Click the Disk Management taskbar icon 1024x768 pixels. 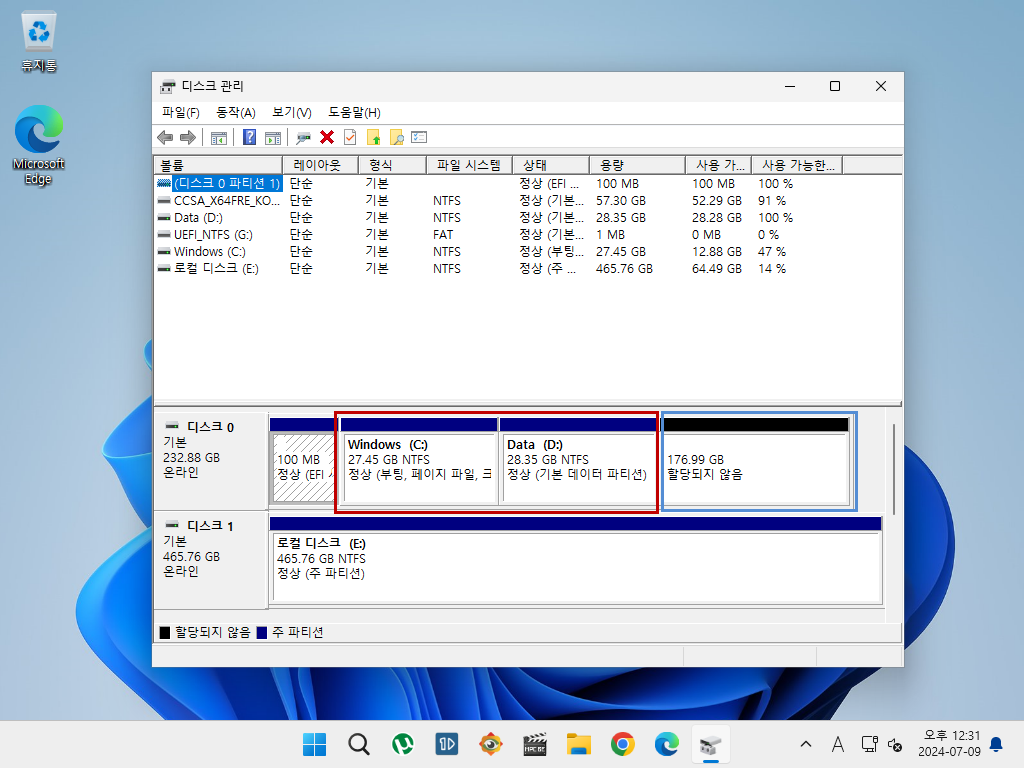(711, 744)
